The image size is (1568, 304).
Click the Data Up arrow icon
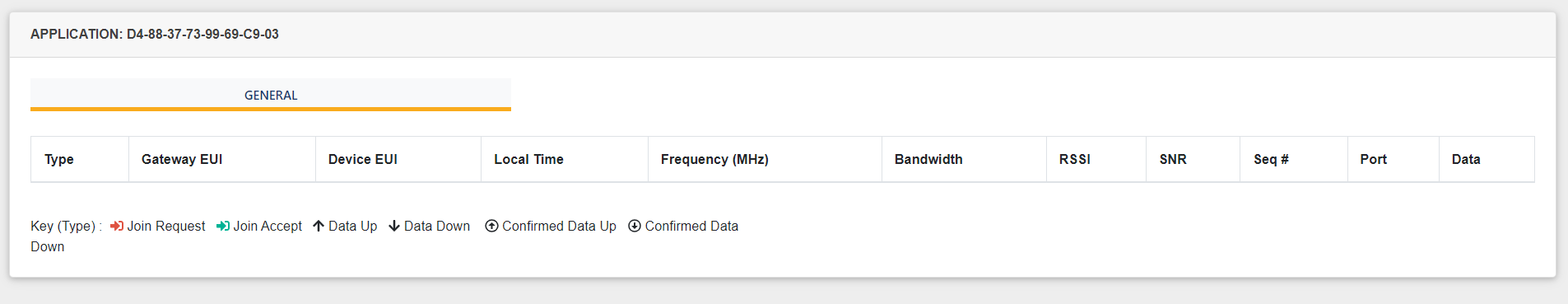pos(319,226)
